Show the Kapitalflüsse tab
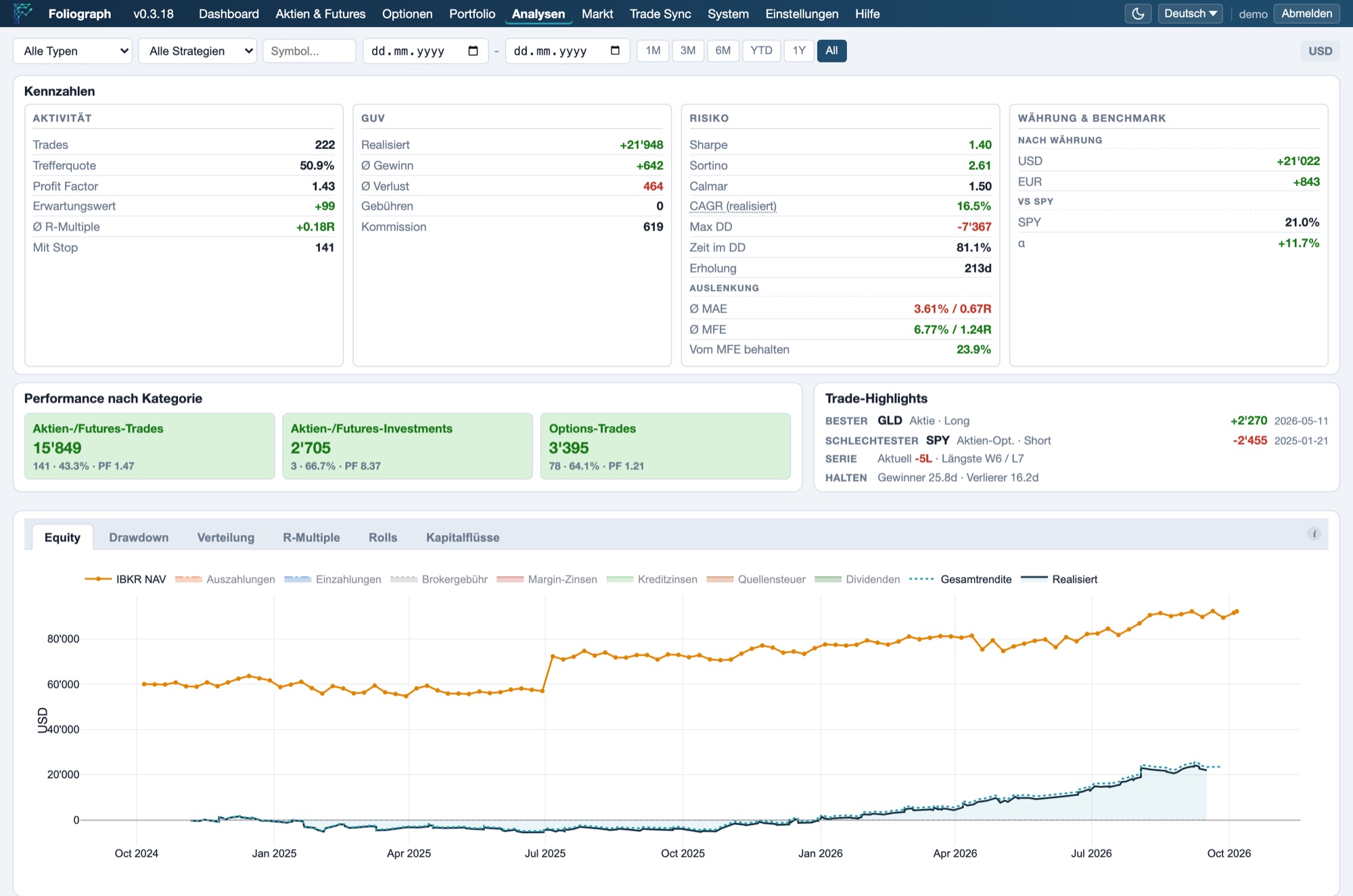 (463, 538)
